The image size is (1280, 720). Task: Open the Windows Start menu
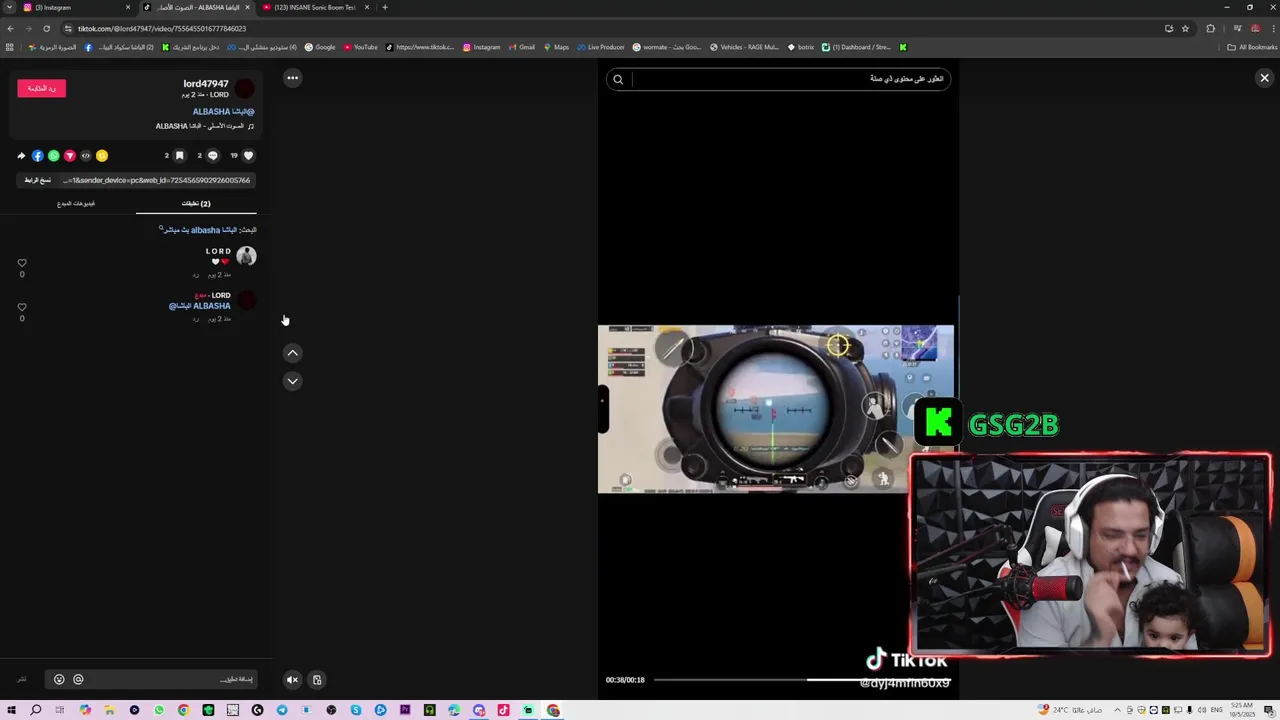tap(11, 710)
